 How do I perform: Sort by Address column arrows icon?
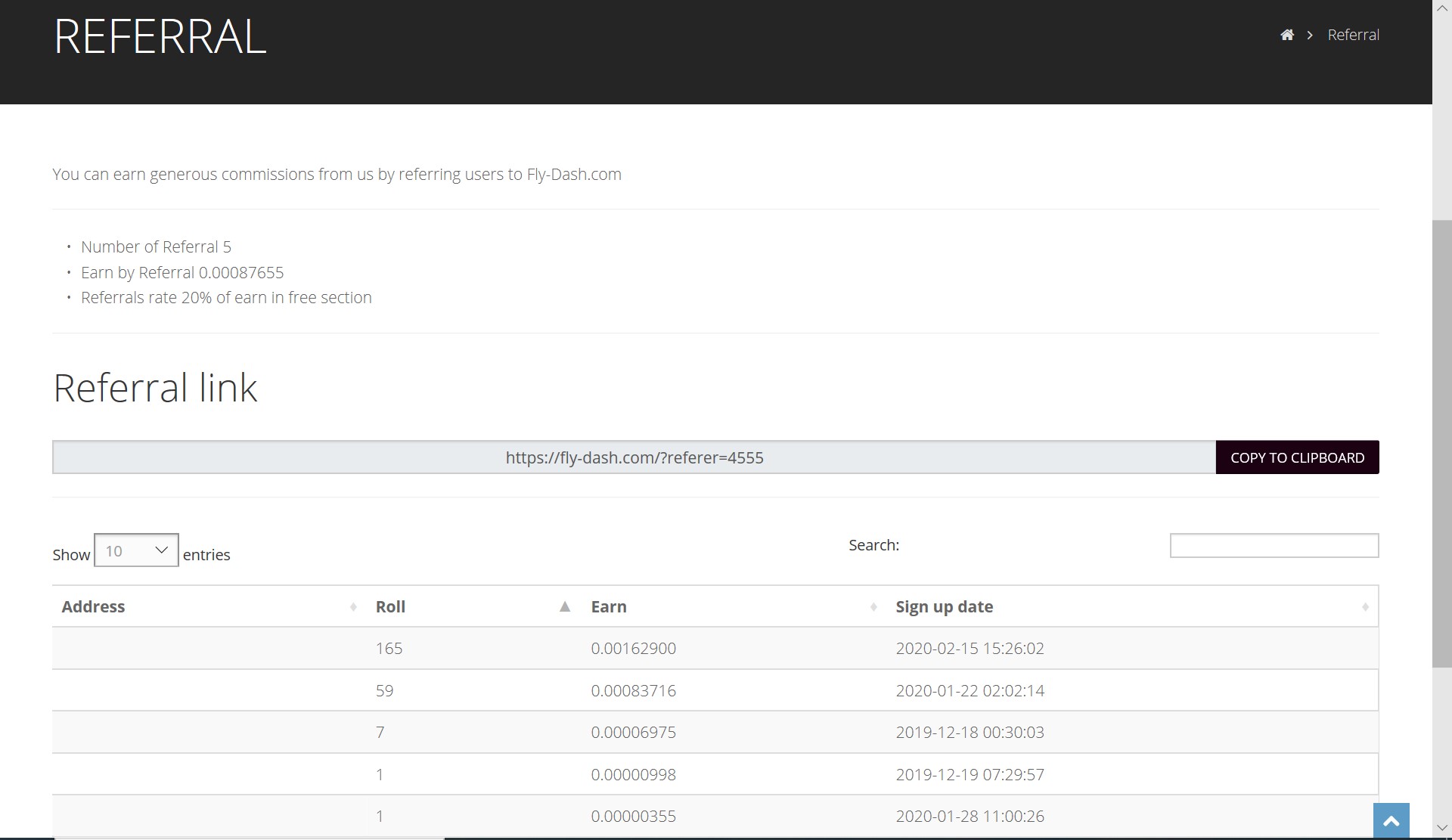pyautogui.click(x=353, y=606)
